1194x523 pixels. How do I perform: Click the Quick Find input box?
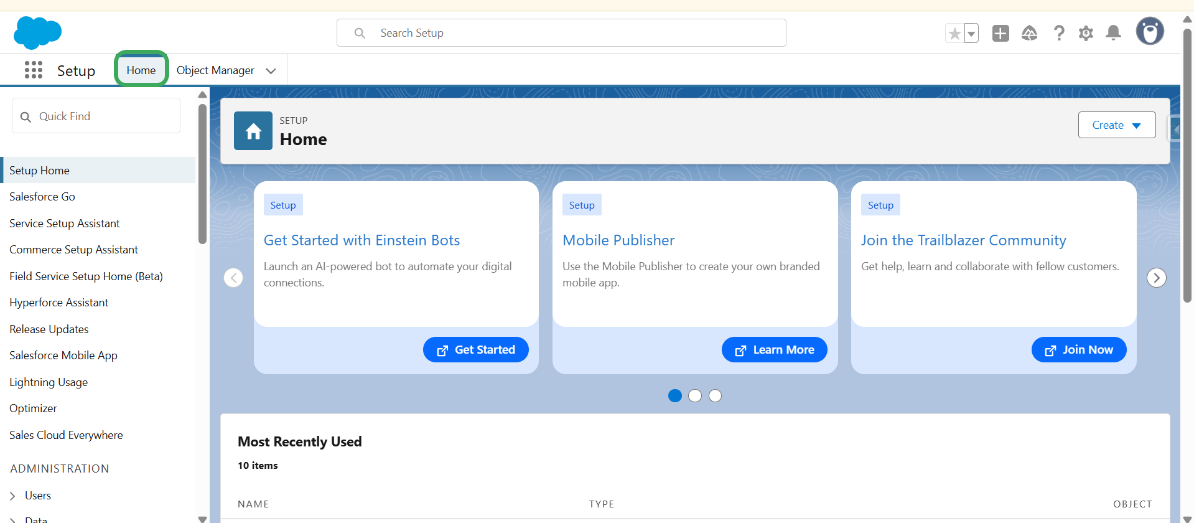click(x=97, y=116)
